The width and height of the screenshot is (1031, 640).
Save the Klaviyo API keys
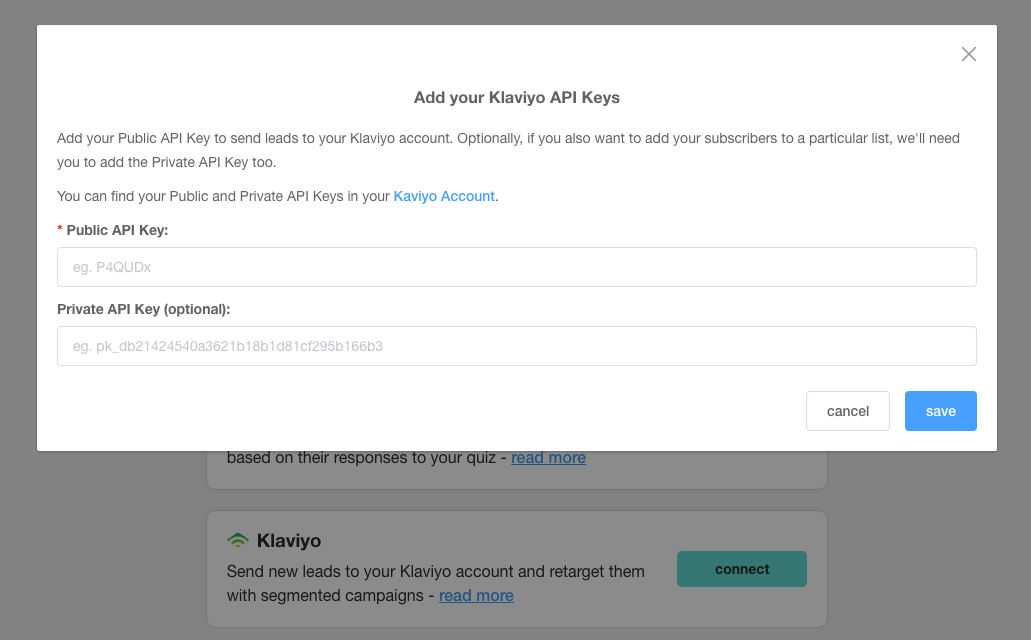[x=940, y=411]
